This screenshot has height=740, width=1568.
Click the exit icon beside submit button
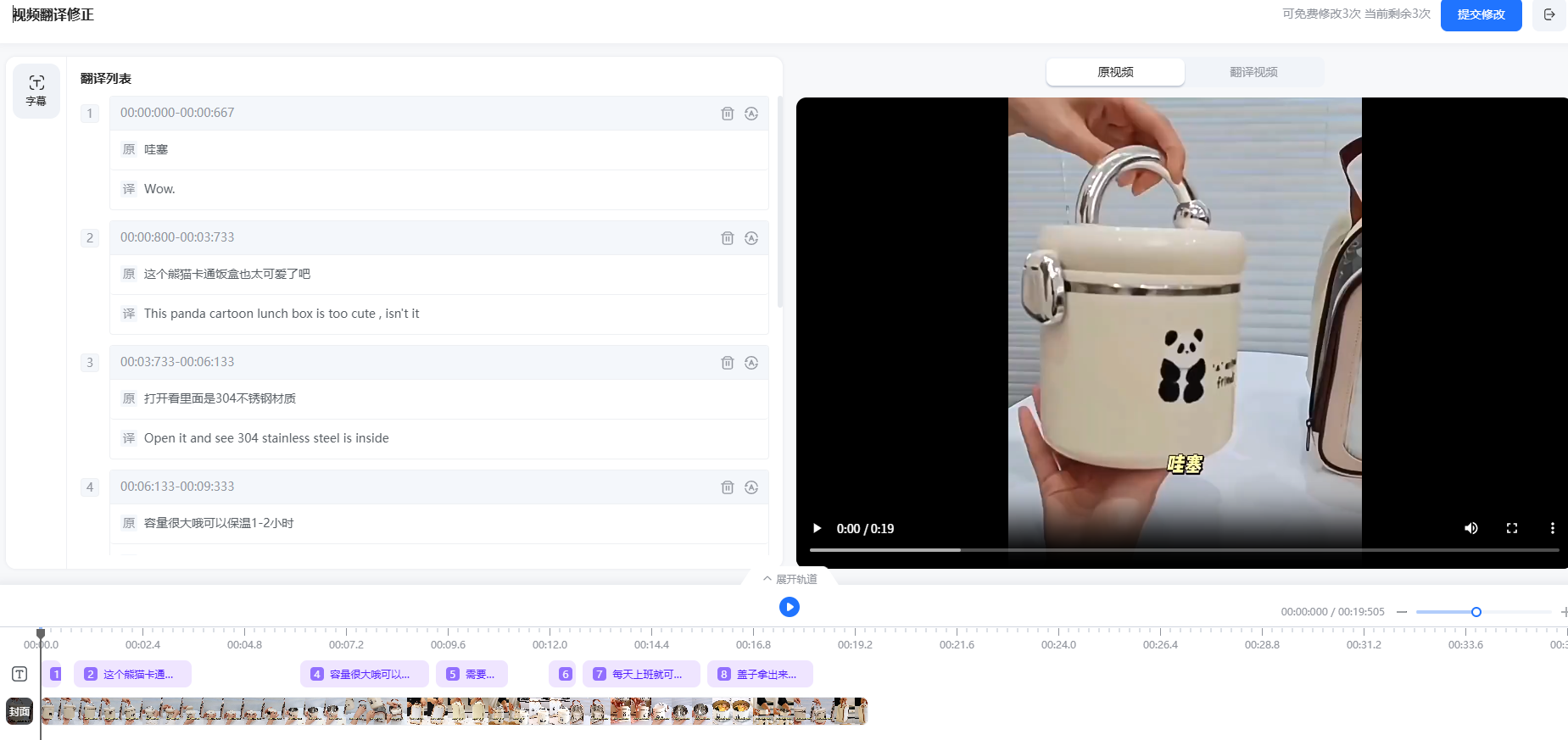[1549, 14]
